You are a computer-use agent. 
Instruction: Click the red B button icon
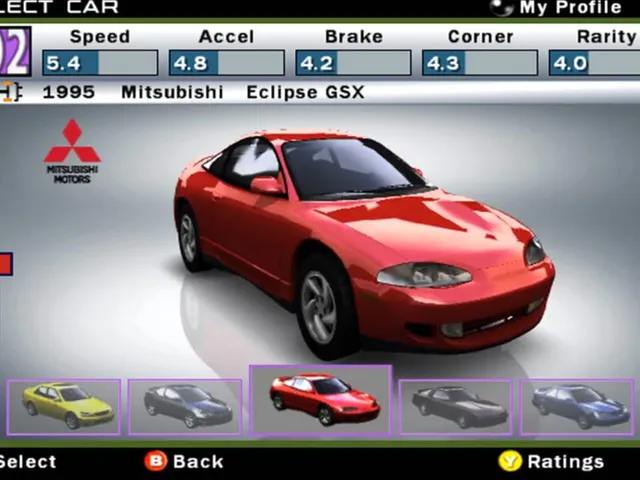coord(156,461)
